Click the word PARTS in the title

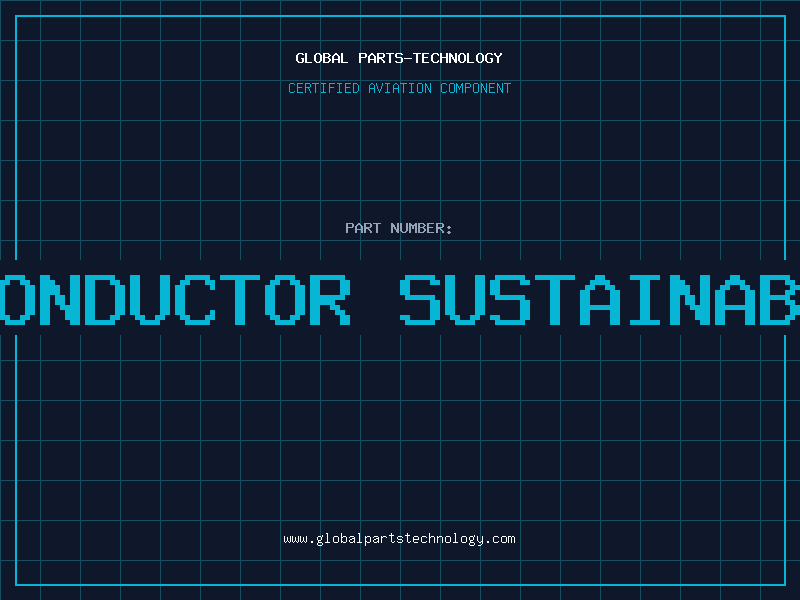(381, 58)
